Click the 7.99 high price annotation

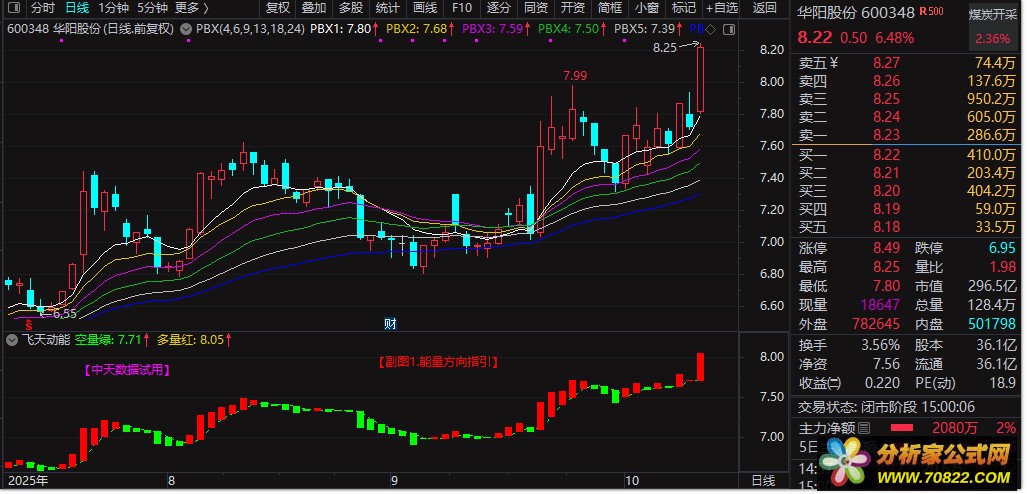pos(574,76)
